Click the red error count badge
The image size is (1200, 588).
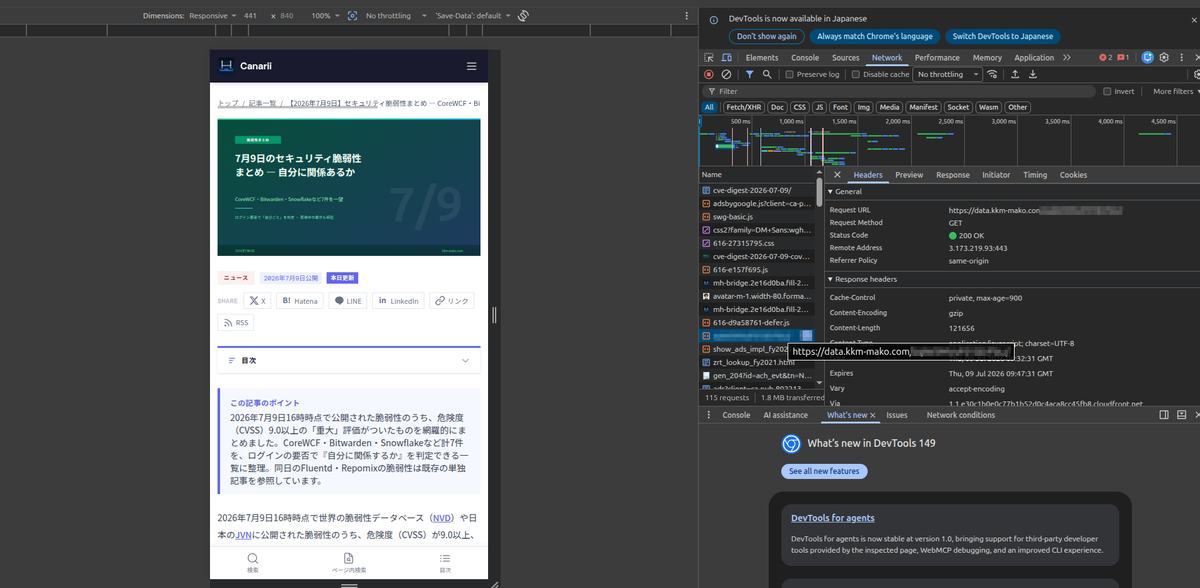[x=1105, y=58]
